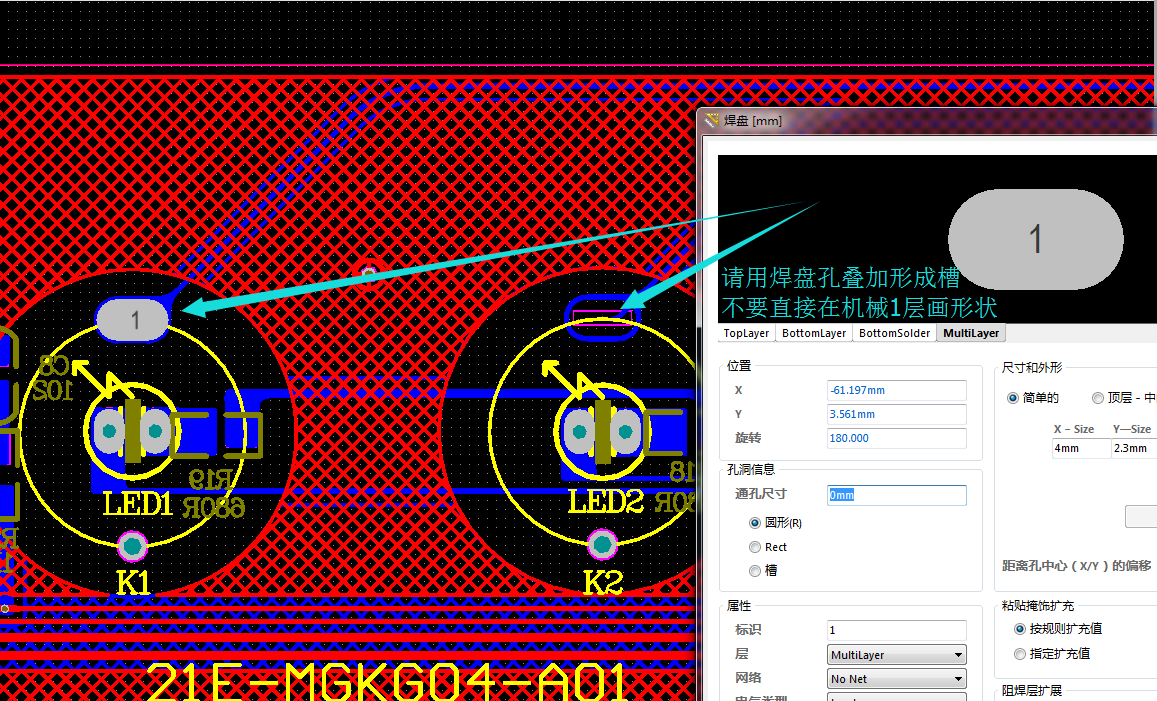This screenshot has height=701, width=1157.
Task: Select the 圆形(R) round hole option
Action: (x=755, y=523)
